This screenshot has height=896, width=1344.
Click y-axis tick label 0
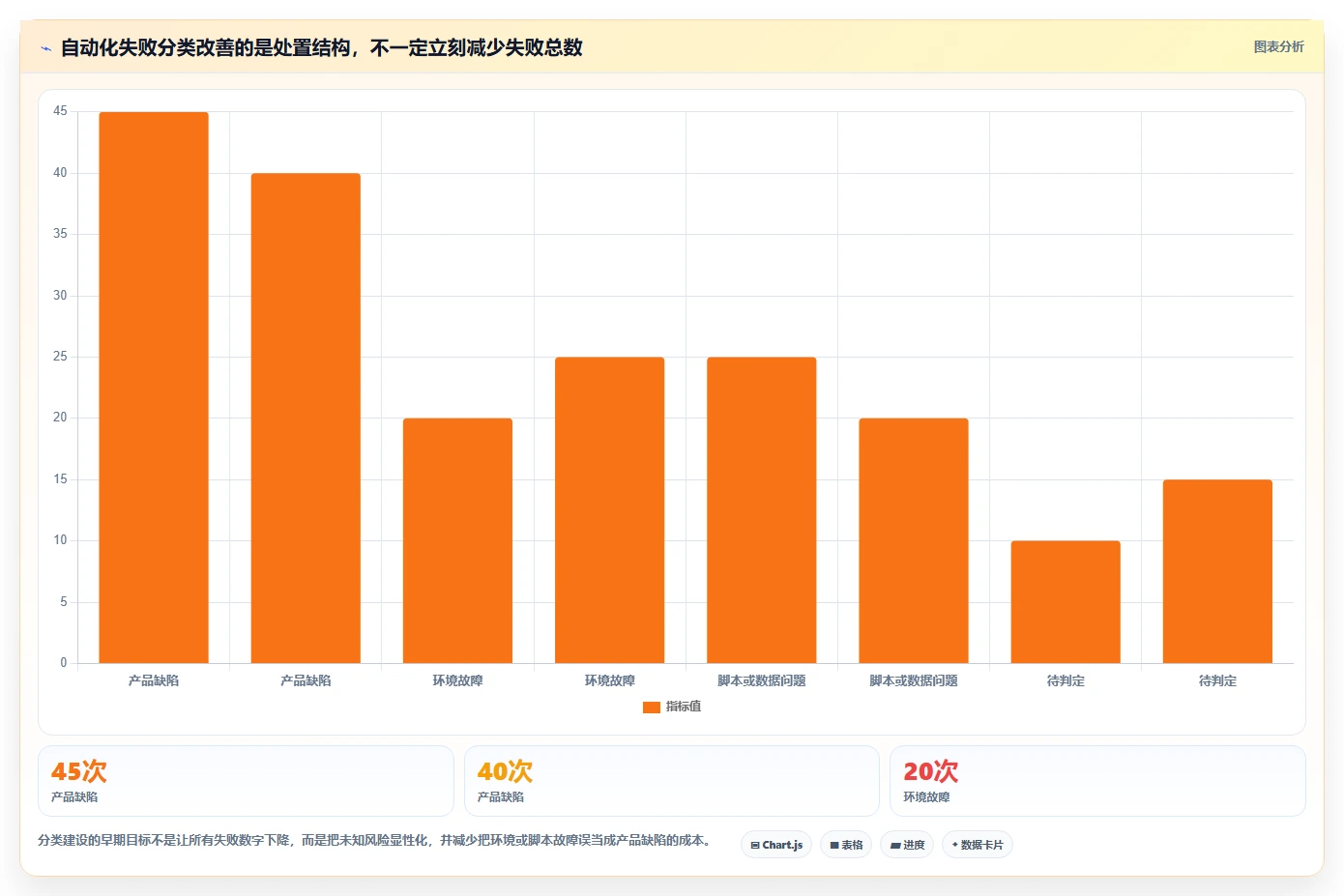point(64,662)
